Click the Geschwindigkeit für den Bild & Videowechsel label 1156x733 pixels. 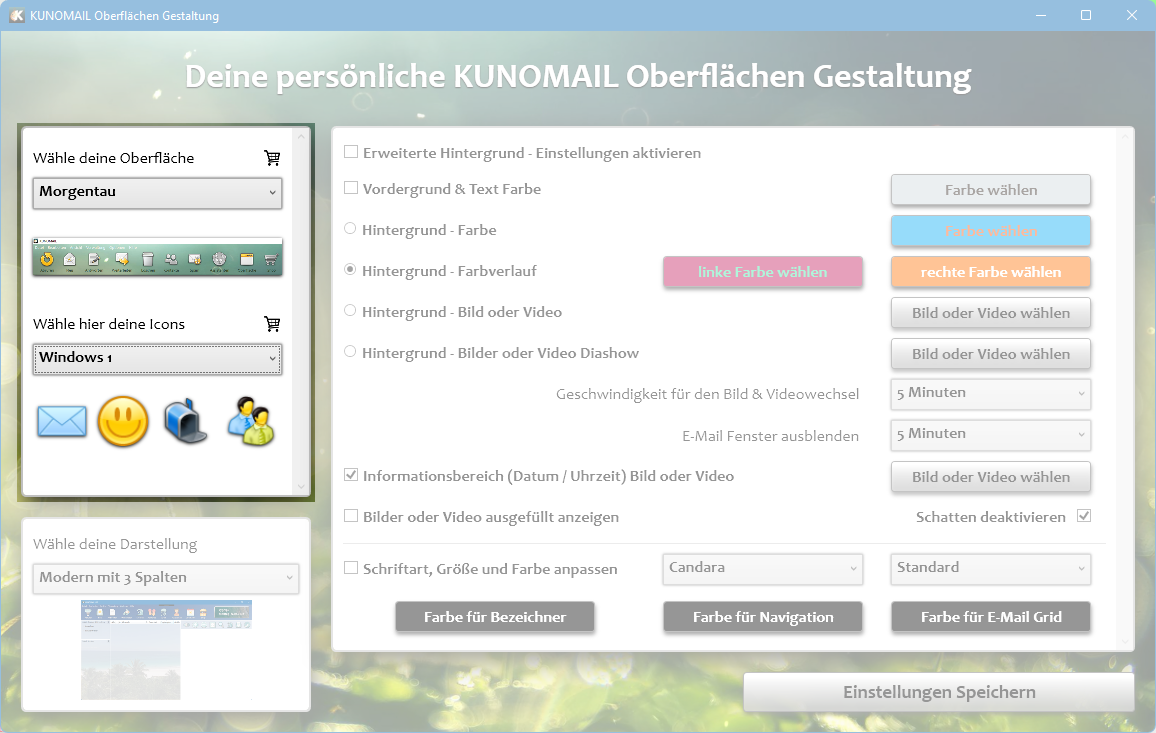tap(707, 395)
